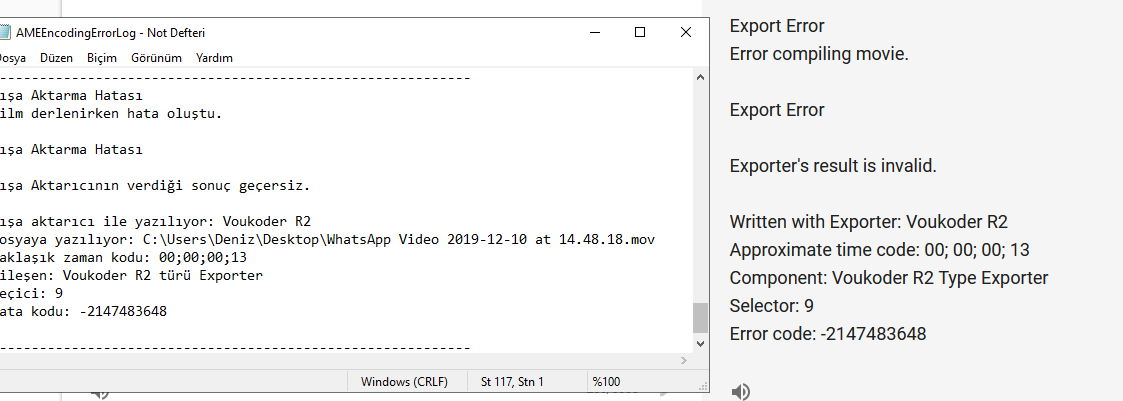Open the Dosya menu

(12, 58)
